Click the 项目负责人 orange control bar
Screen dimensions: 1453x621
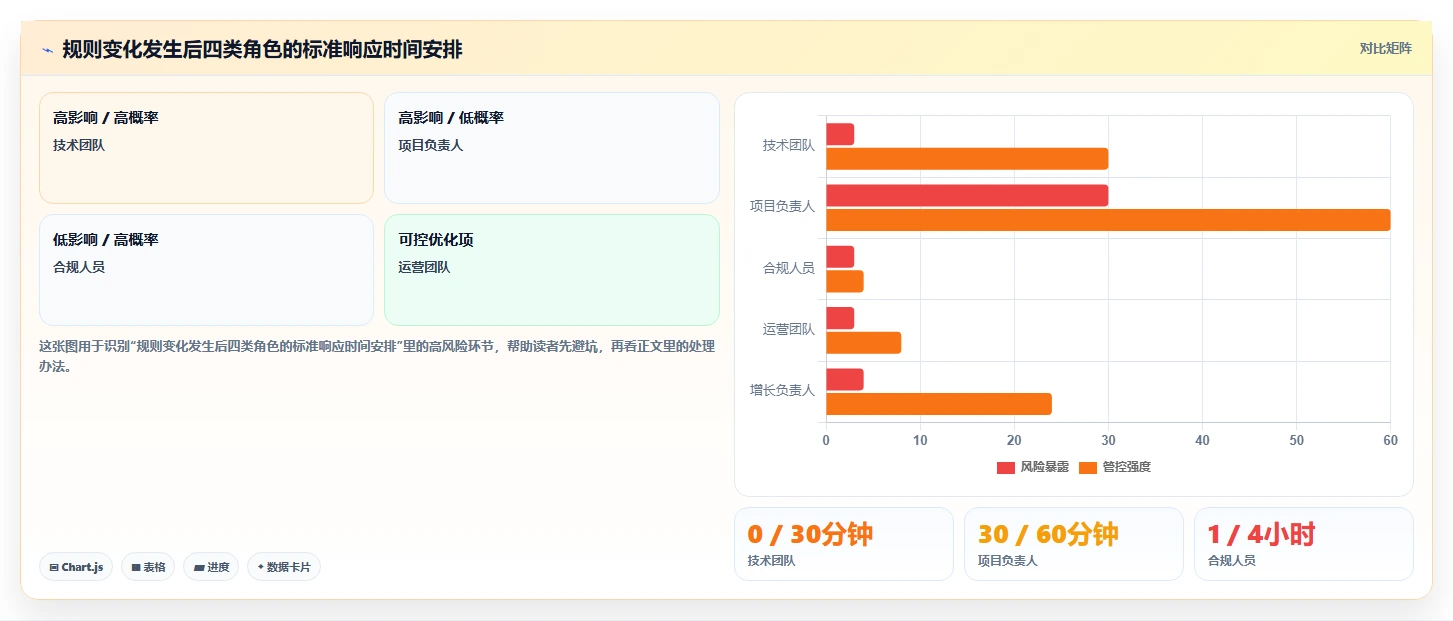1108,220
